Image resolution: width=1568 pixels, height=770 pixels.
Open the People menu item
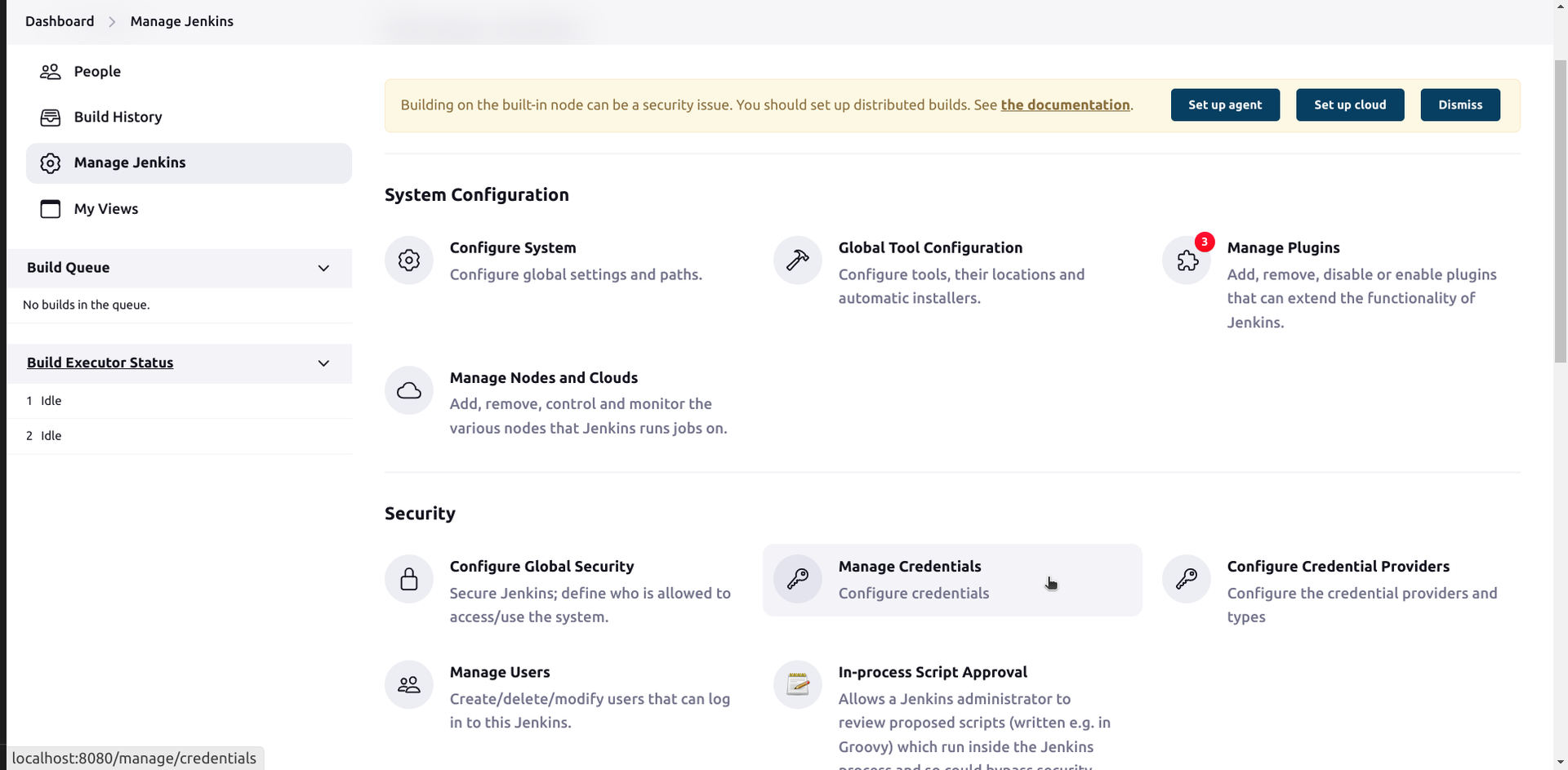[189, 72]
